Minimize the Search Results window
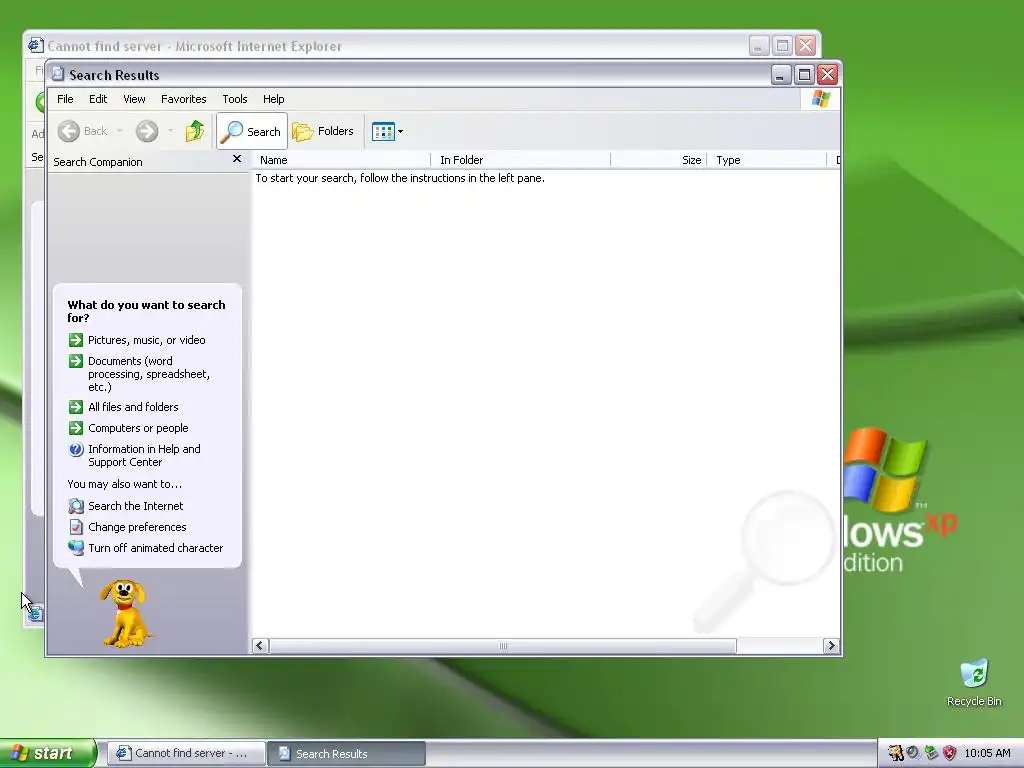 pyautogui.click(x=781, y=75)
